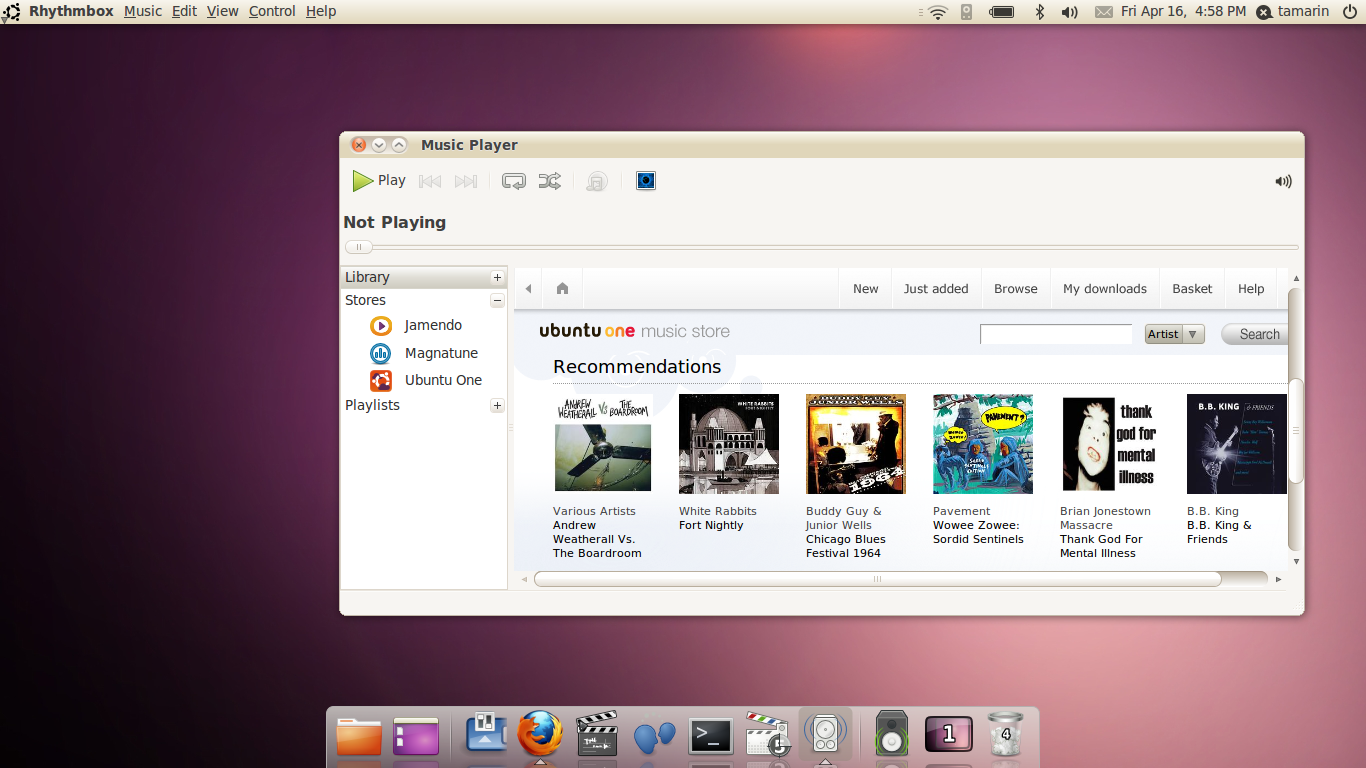Open Chicago Blues Festival 1964 album cover

pyautogui.click(x=856, y=444)
